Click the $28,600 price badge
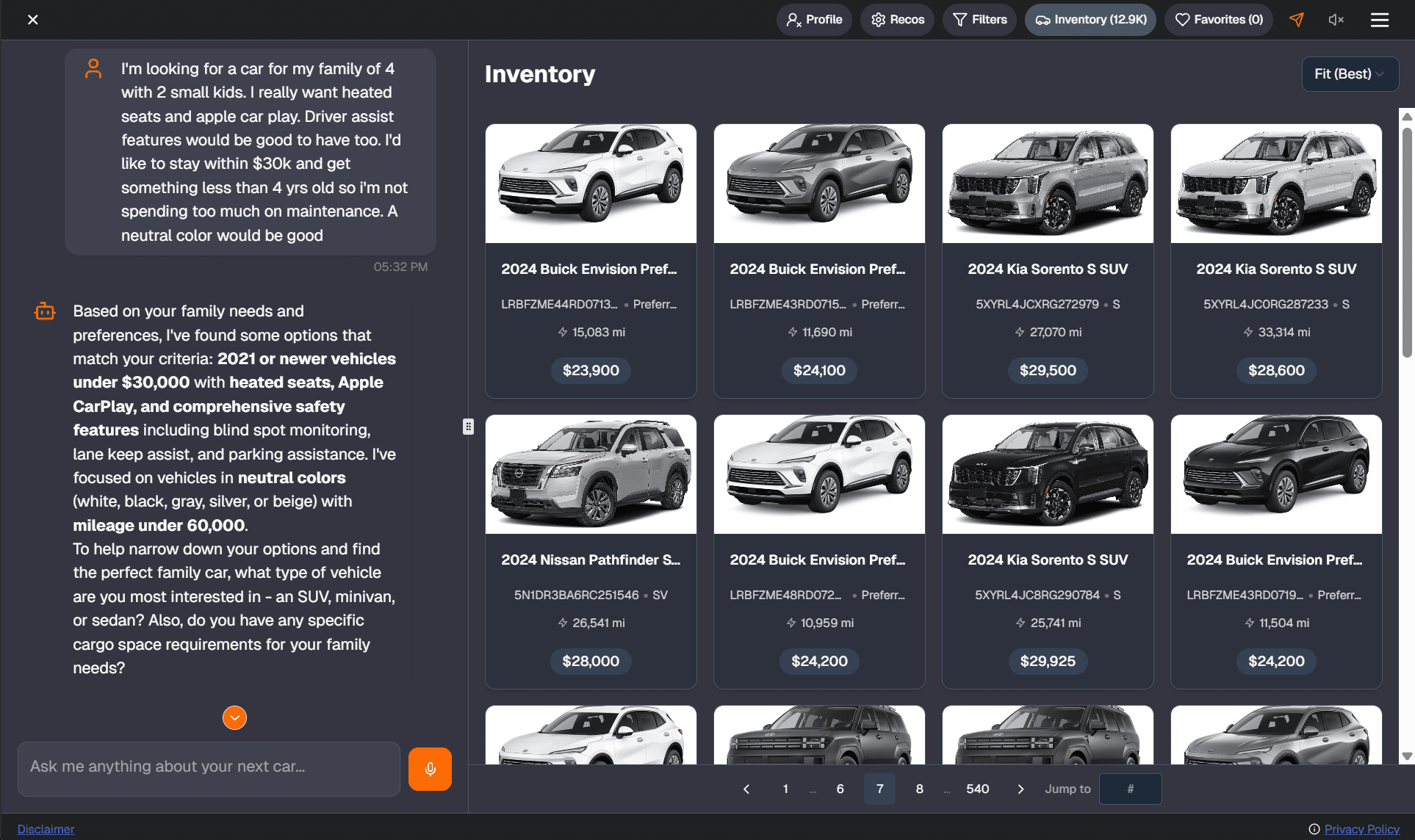 point(1276,371)
